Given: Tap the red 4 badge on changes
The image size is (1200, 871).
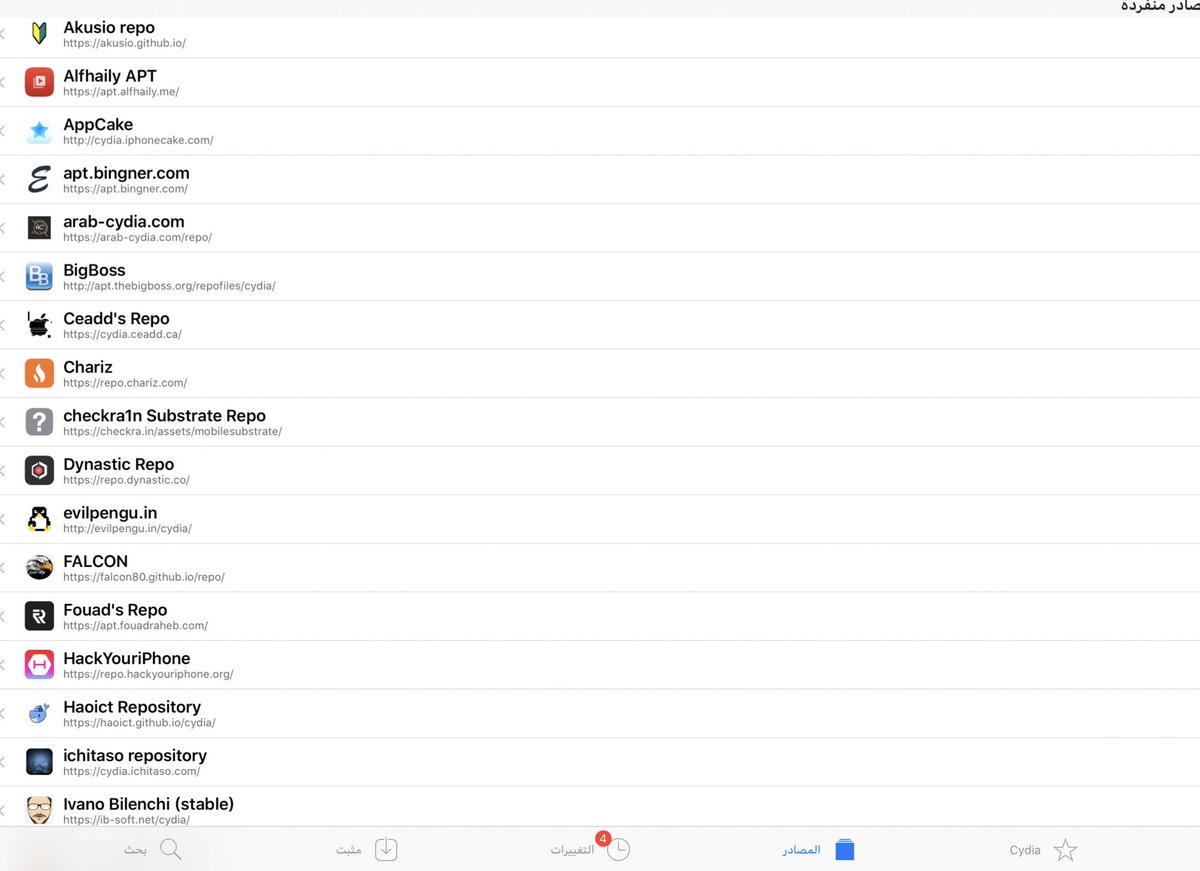Looking at the screenshot, I should [603, 838].
